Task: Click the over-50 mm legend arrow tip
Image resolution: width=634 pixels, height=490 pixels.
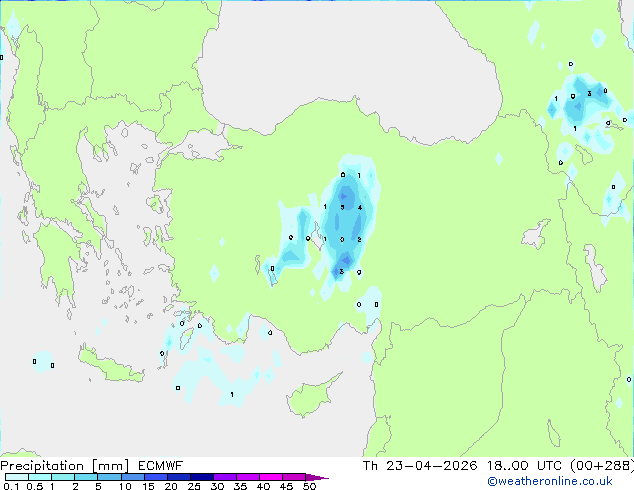Action: pyautogui.click(x=317, y=477)
